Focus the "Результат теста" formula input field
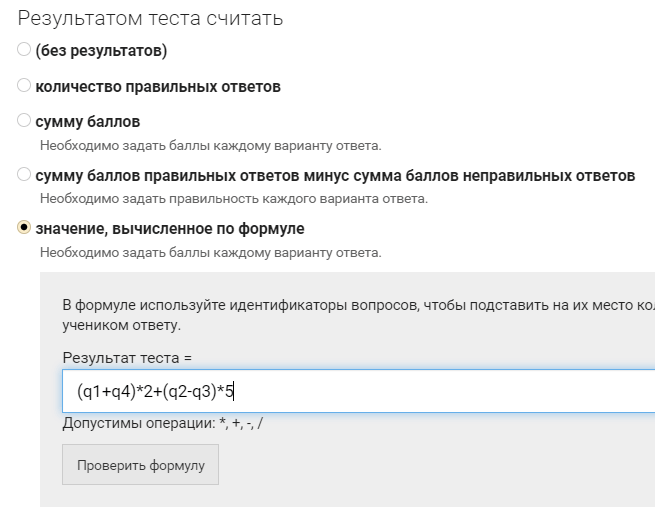Viewport: 655px width, 514px height. coord(400,391)
